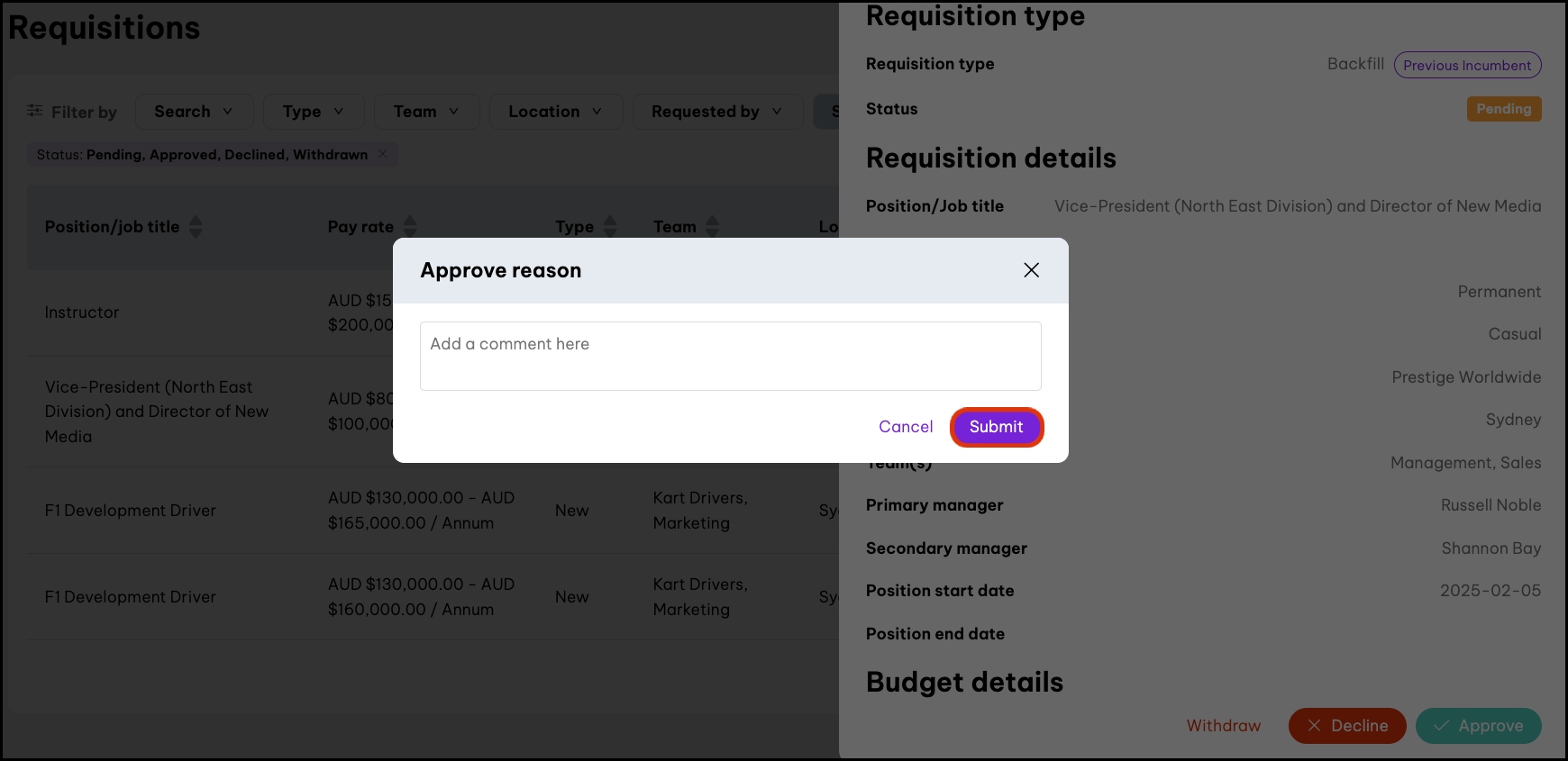The image size is (1568, 761).
Task: Click the Filter by sliders icon
Action: [35, 111]
